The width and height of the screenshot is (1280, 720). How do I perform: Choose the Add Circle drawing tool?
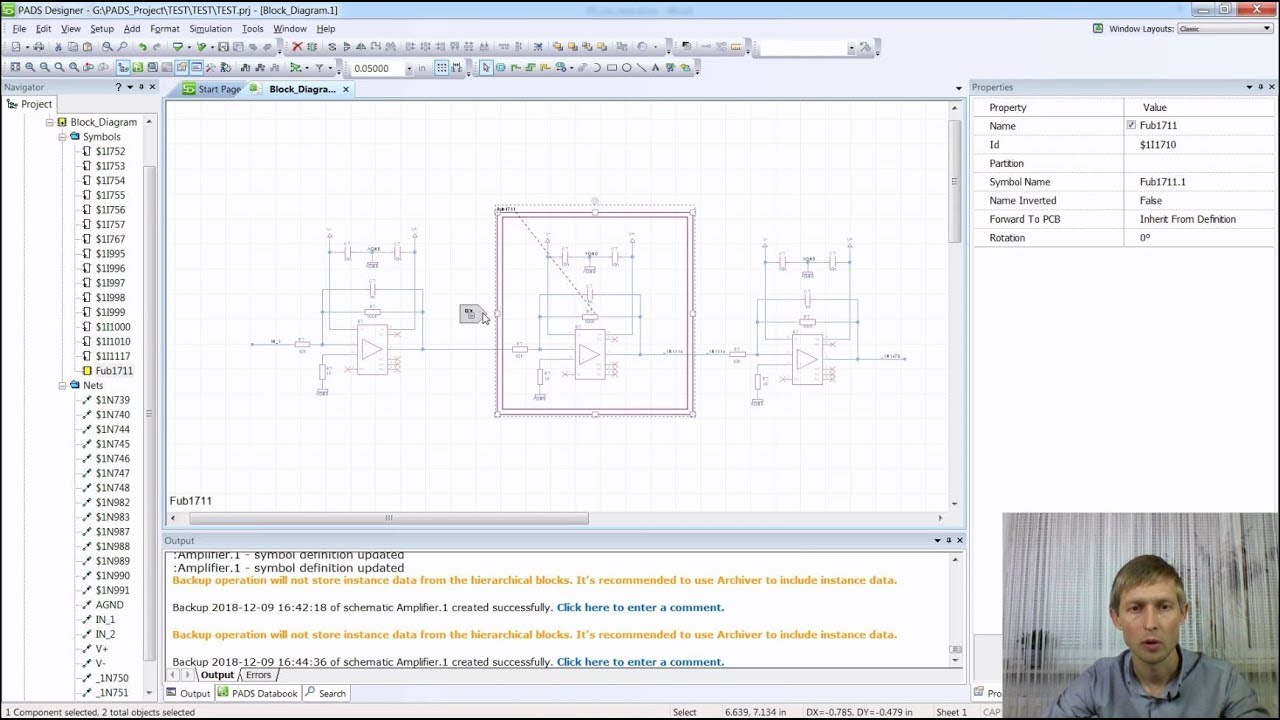tap(627, 68)
